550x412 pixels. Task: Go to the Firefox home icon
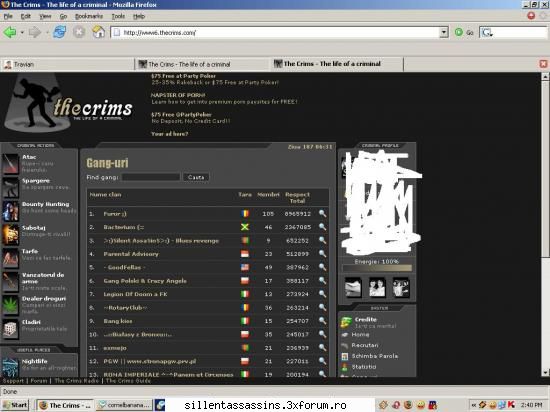(99, 32)
